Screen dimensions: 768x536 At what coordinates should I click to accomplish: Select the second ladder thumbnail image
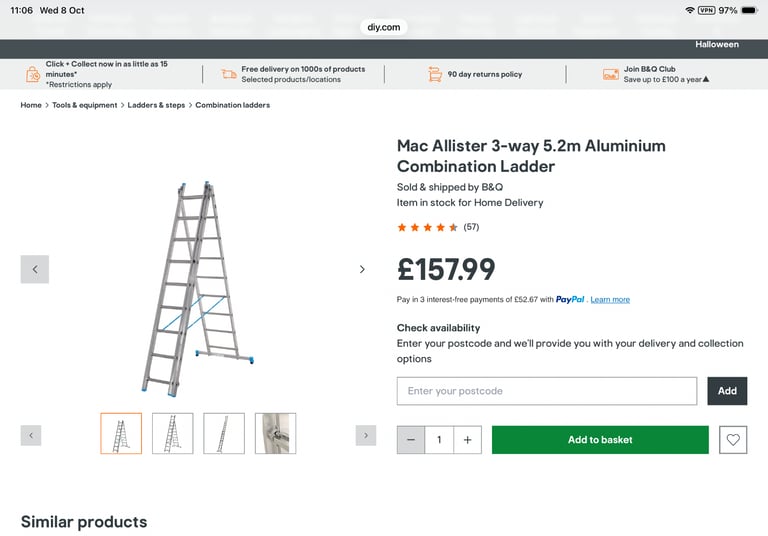tap(173, 434)
